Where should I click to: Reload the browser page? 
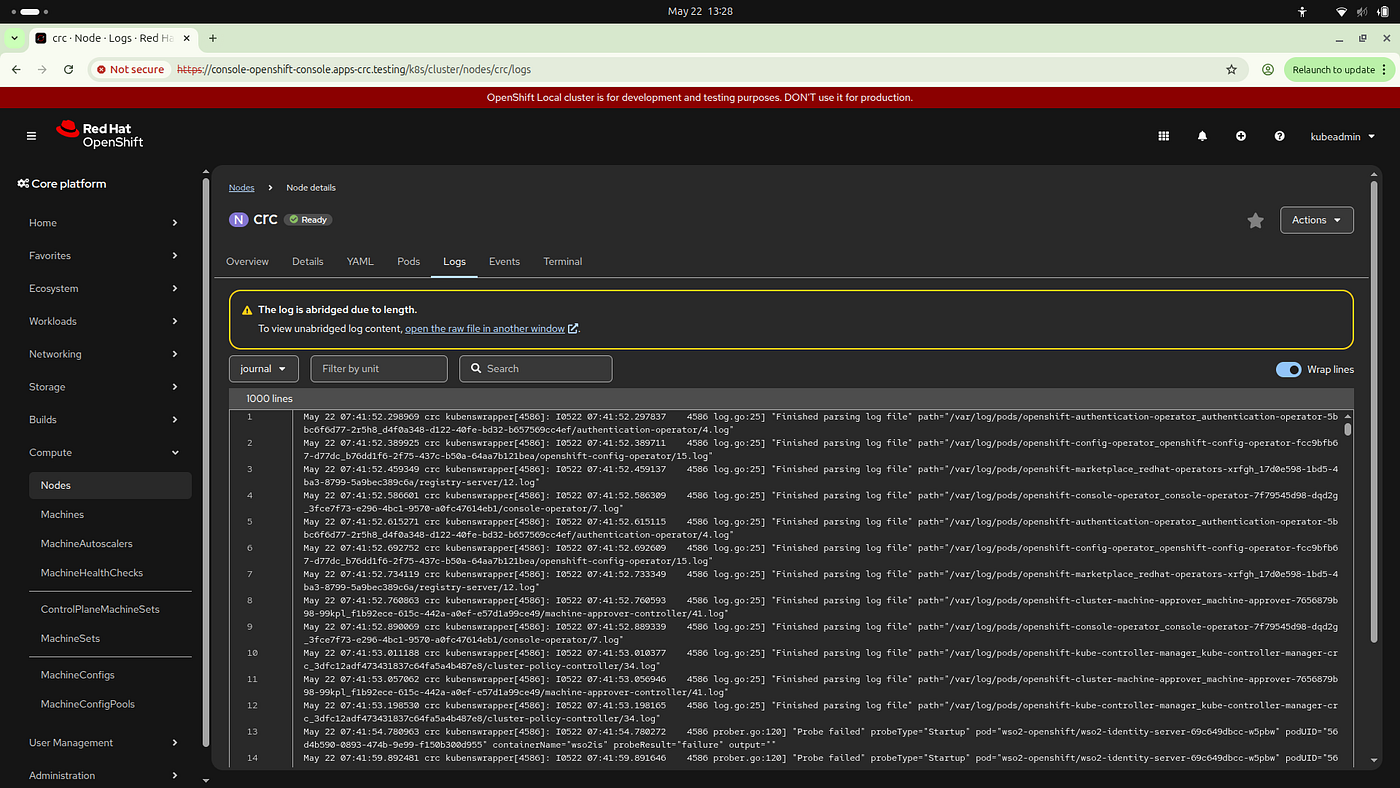pyautogui.click(x=68, y=70)
